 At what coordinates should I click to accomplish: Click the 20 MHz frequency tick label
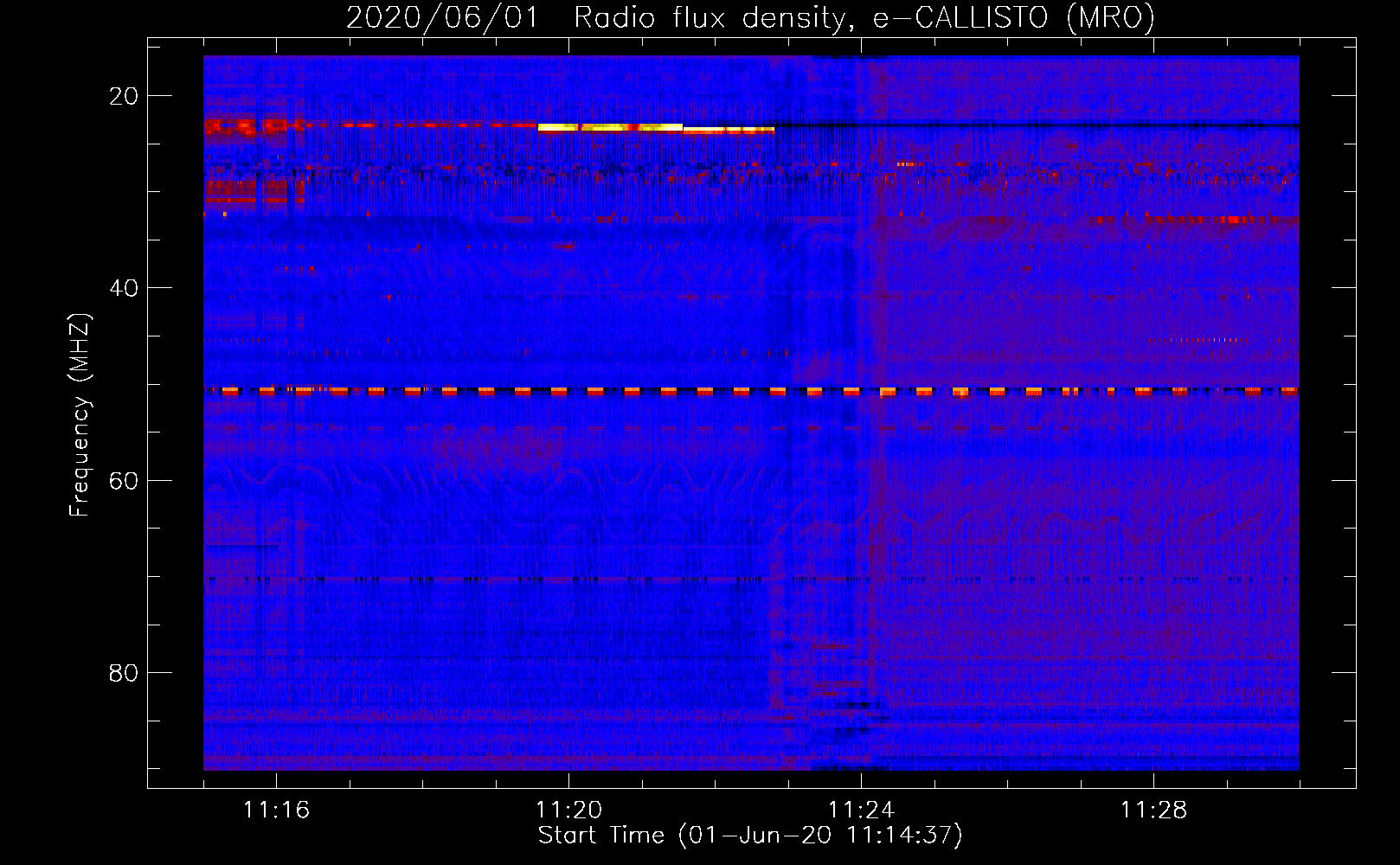pyautogui.click(x=124, y=96)
